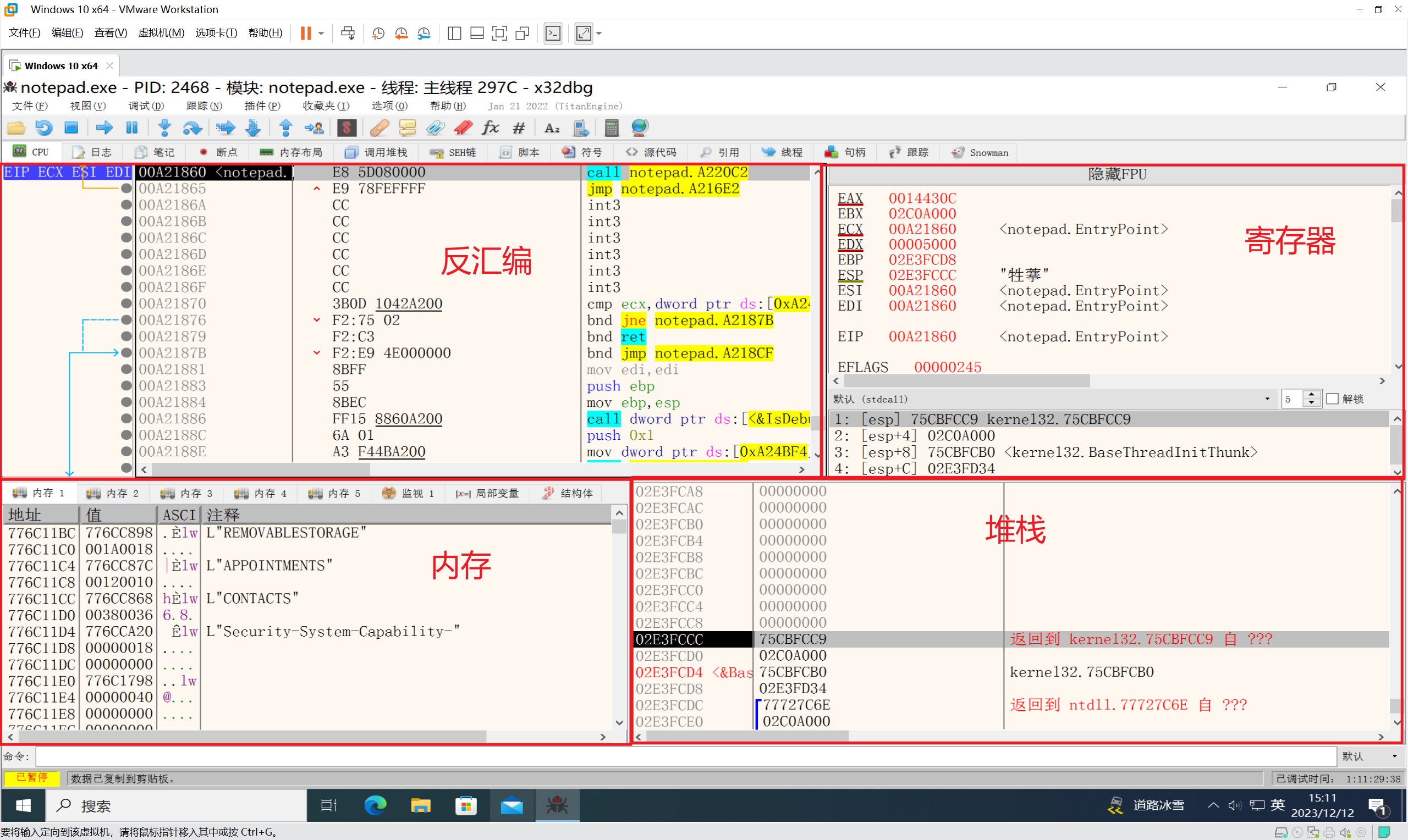Open the Patches bandage icon
This screenshot has height=840, width=1408.
380,128
